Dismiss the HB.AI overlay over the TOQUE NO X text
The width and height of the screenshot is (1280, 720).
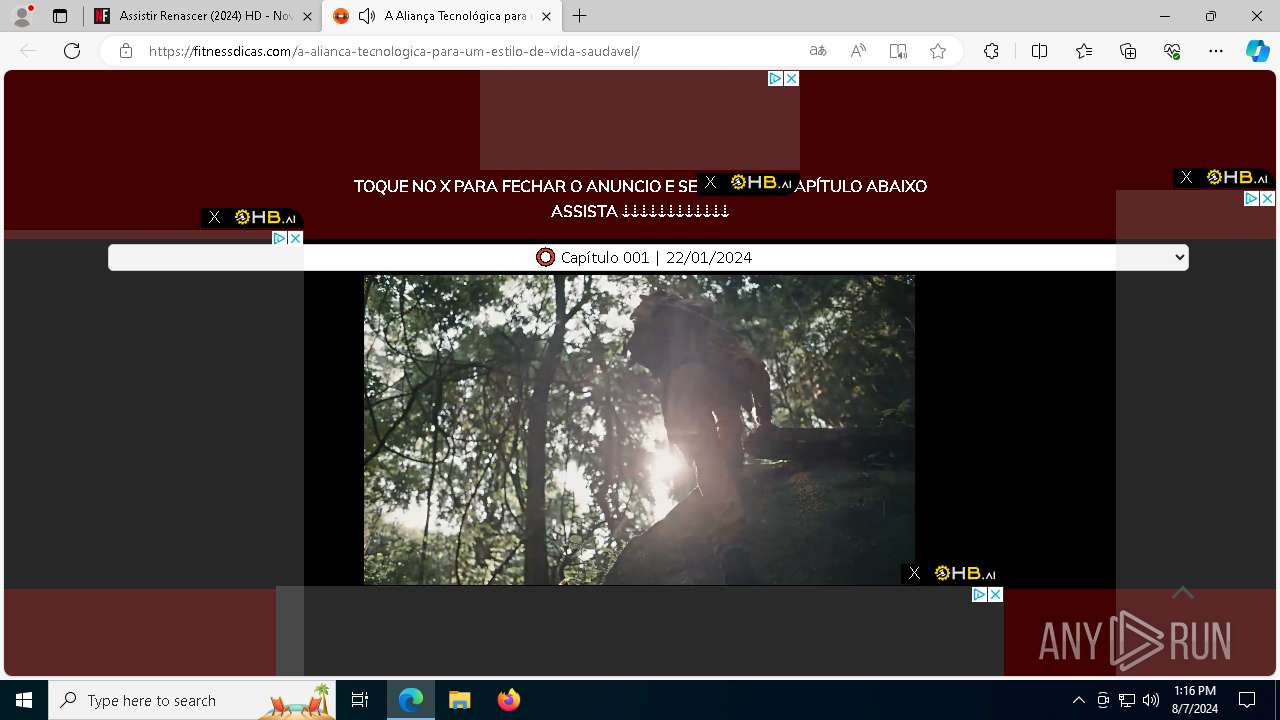tap(710, 182)
